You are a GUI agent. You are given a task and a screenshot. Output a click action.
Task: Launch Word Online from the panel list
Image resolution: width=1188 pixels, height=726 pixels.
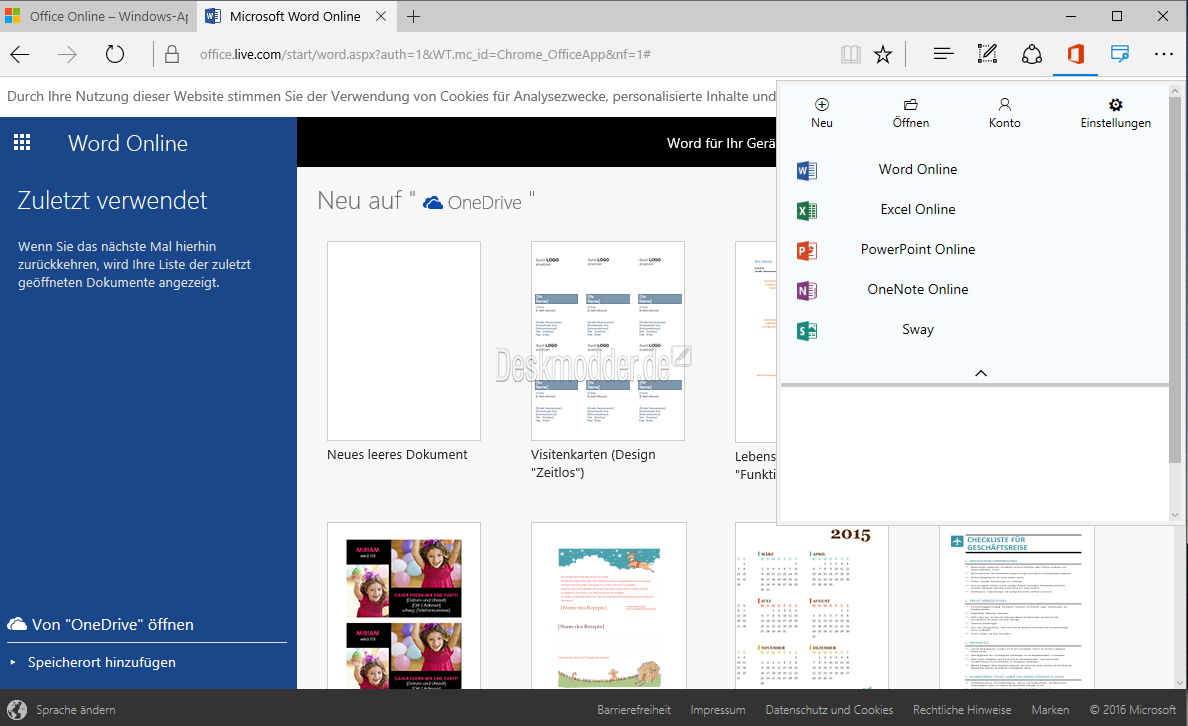[918, 169]
